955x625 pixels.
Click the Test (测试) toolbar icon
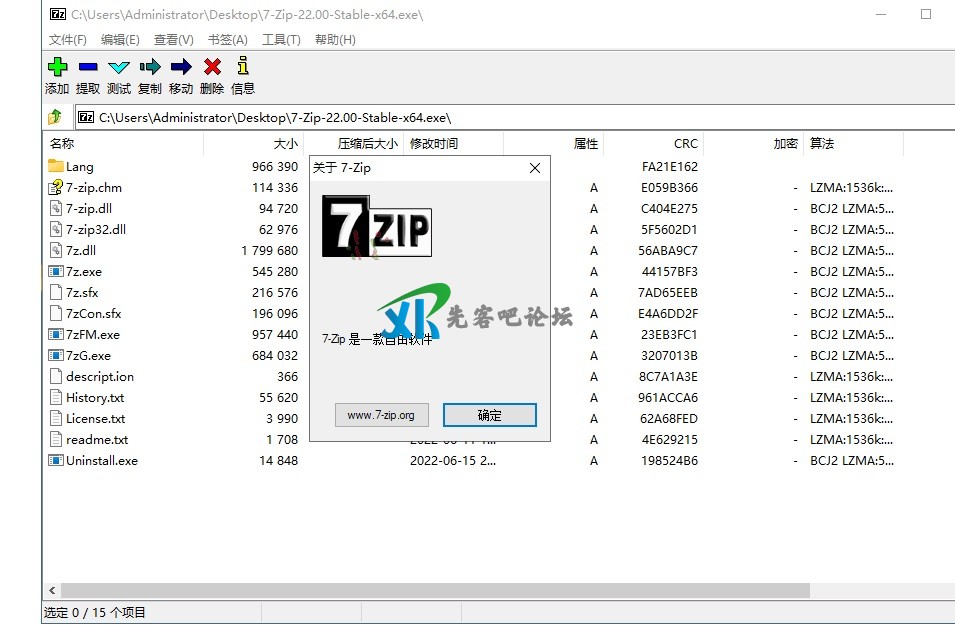click(x=119, y=67)
